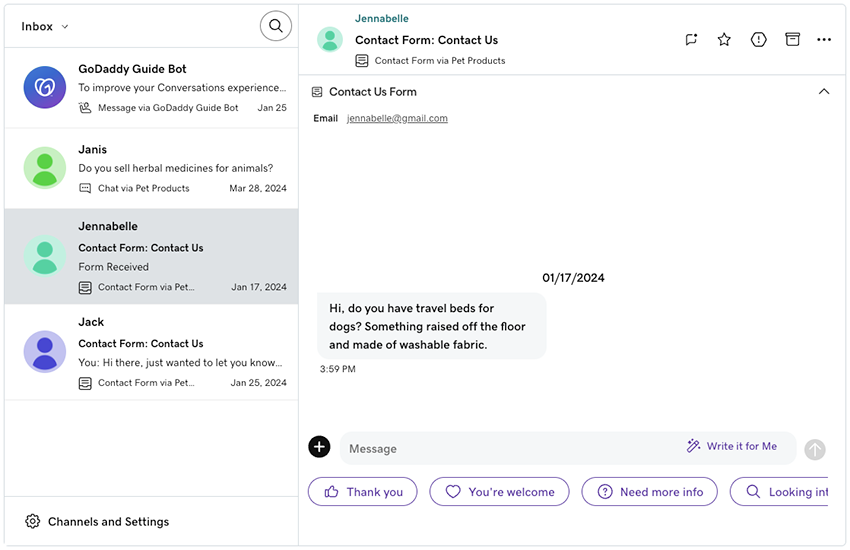Open the inbox search
The width and height of the screenshot is (850, 550).
pos(276,26)
